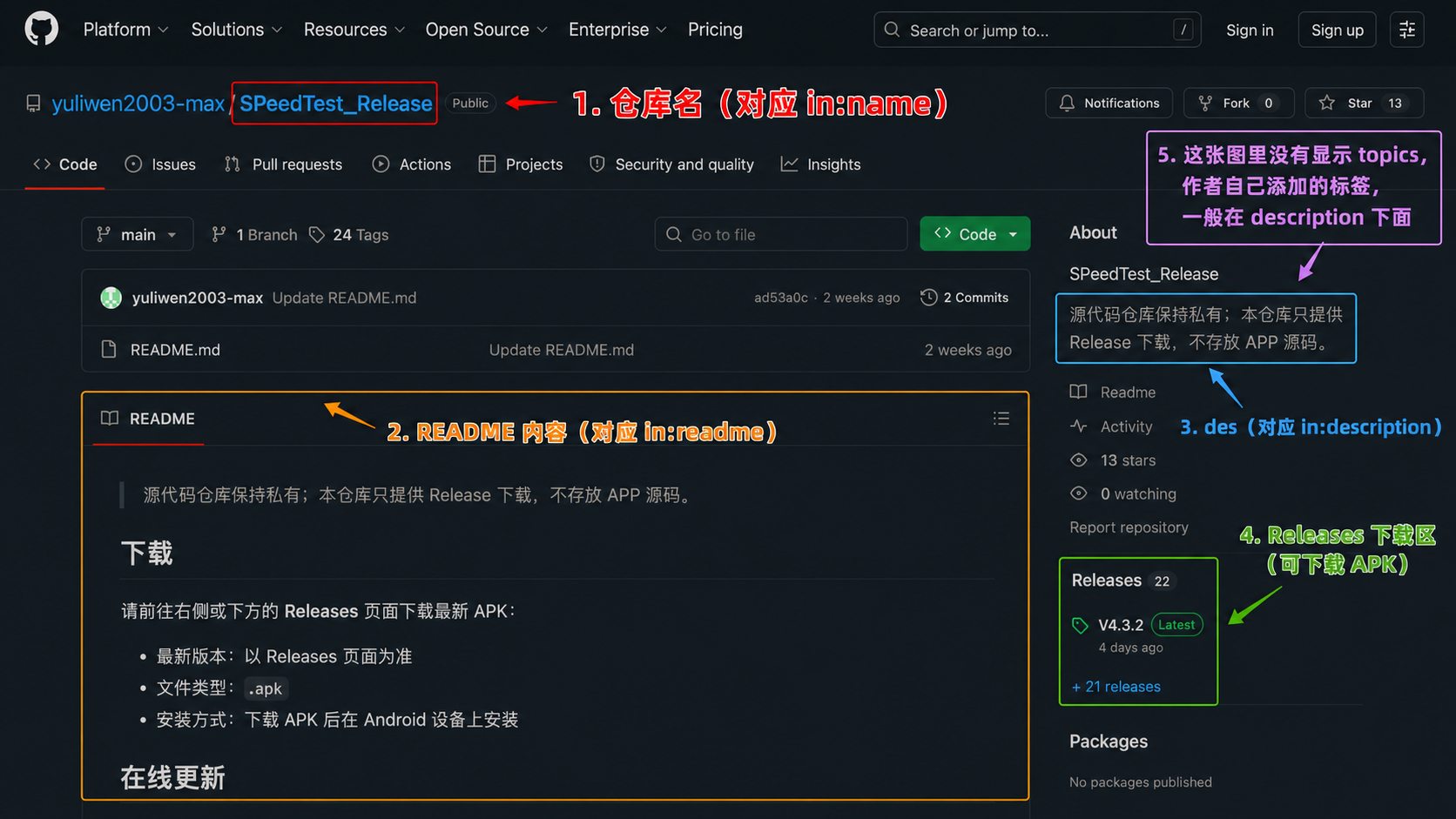Click the star icon beside 13 stars
The height and width of the screenshot is (819, 1456).
pos(1078,460)
